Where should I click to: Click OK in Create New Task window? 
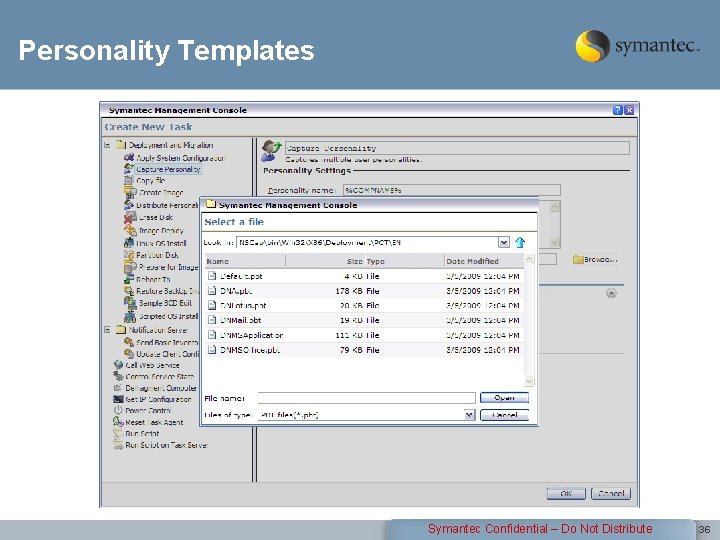click(566, 494)
